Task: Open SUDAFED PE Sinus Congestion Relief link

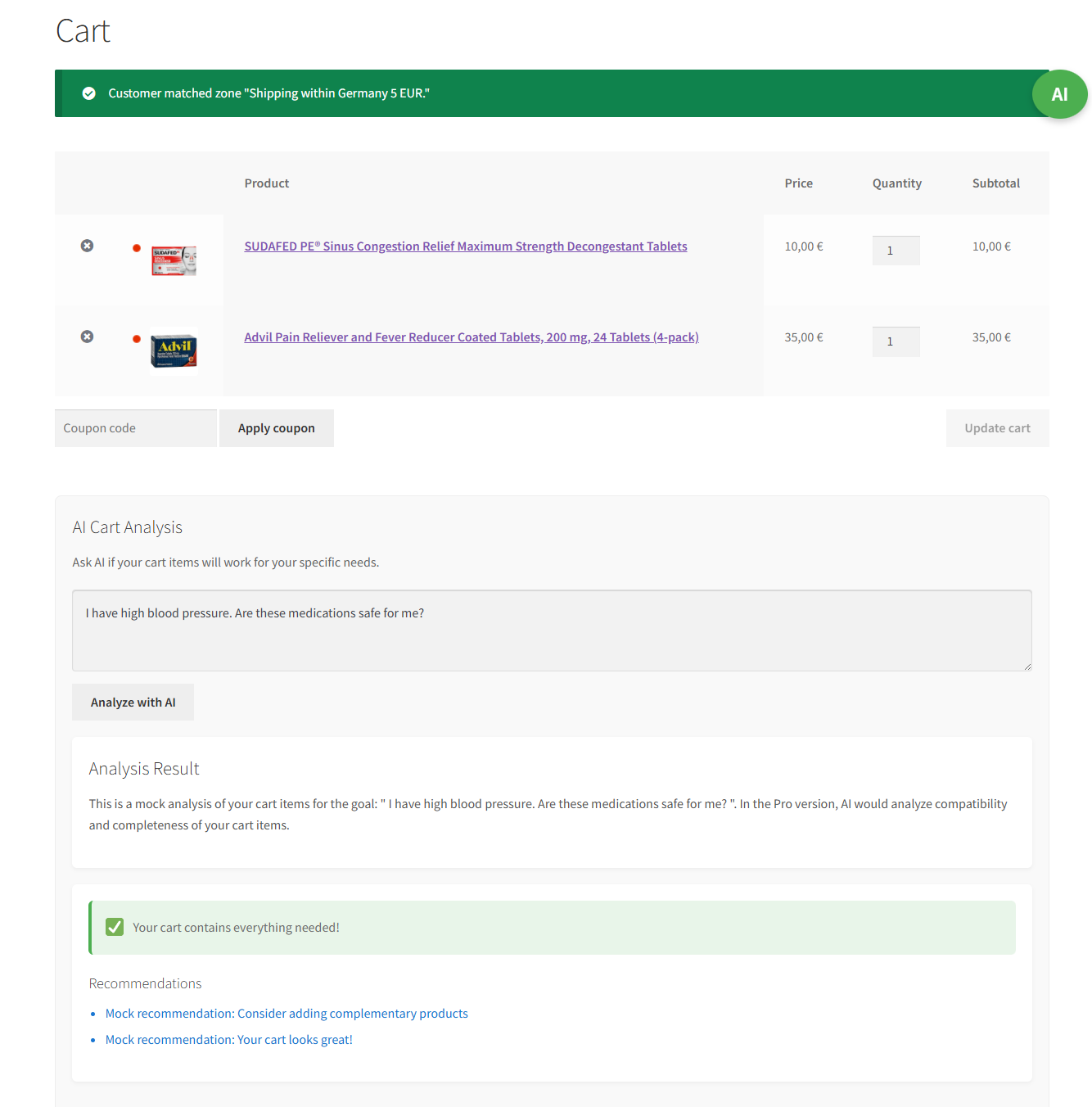Action: tap(466, 246)
